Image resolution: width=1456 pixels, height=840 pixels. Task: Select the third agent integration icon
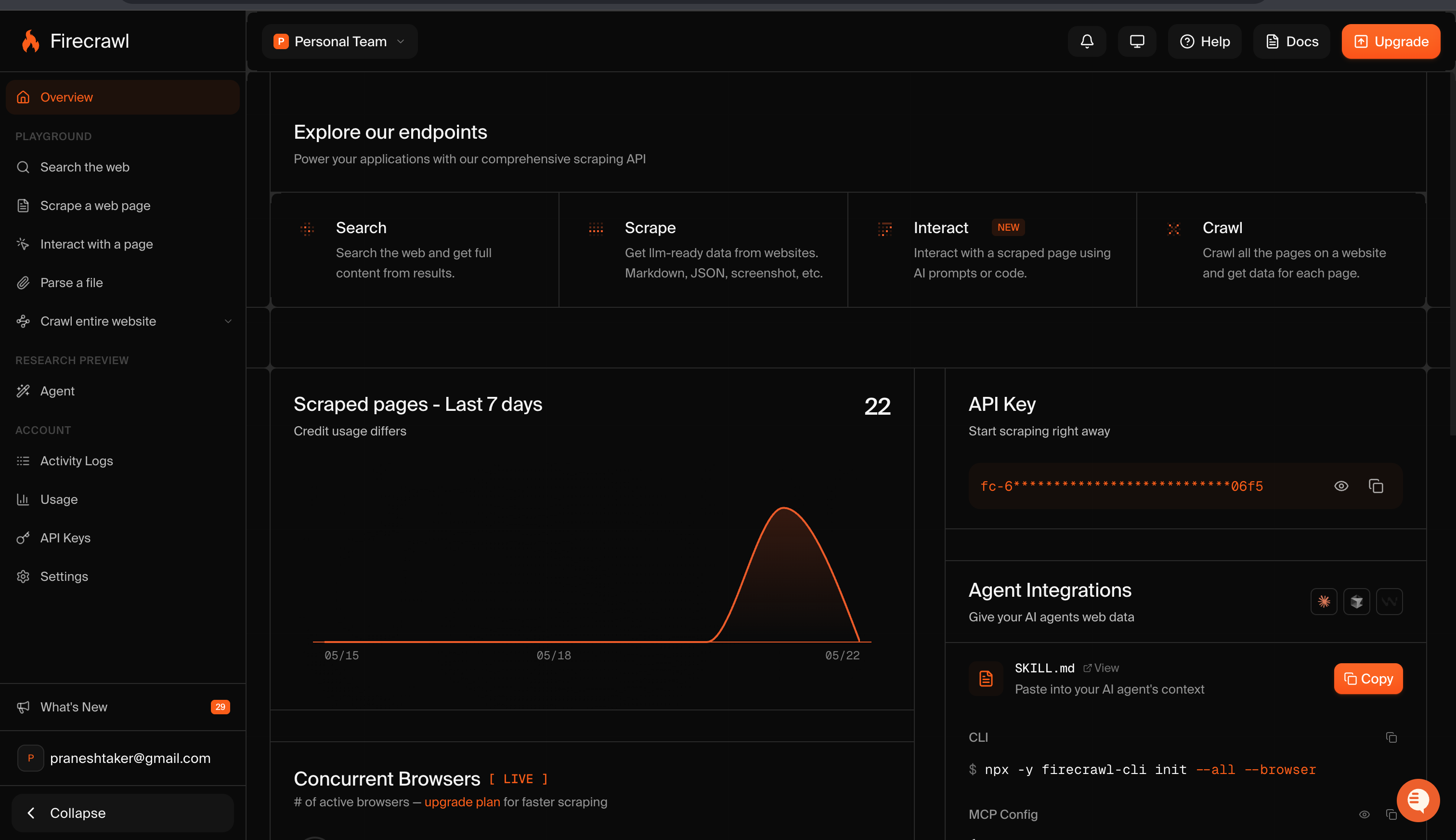pos(1390,602)
